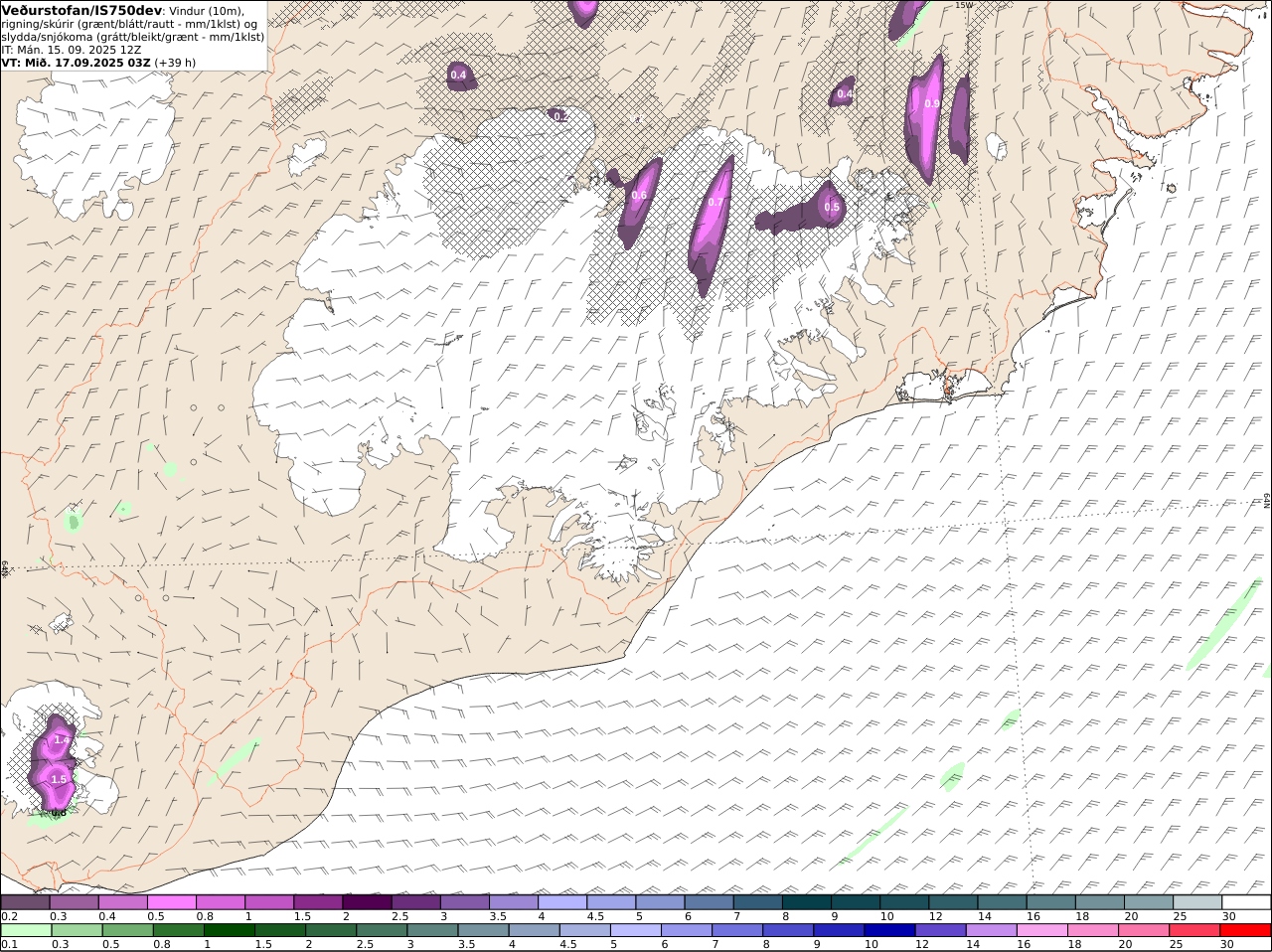
Task: Click the title text Veðurstofan/IS750dev
Action: click(81, 10)
